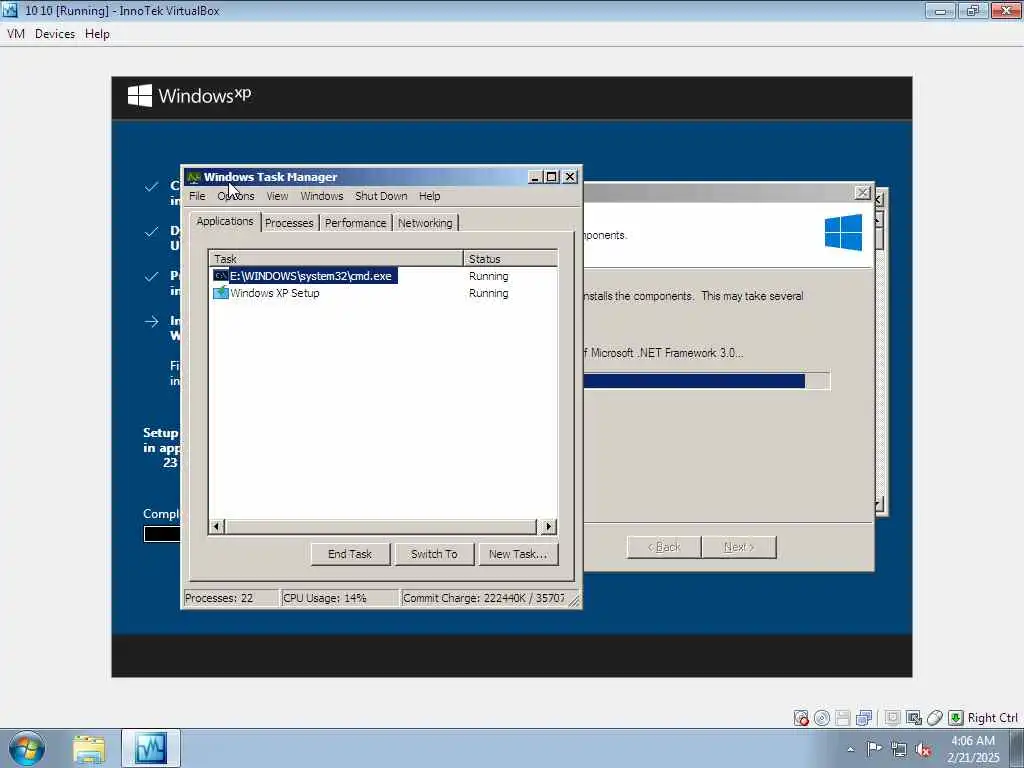Click the shared folders indicator icon
Viewport: 1024px width, 768px height.
click(914, 718)
